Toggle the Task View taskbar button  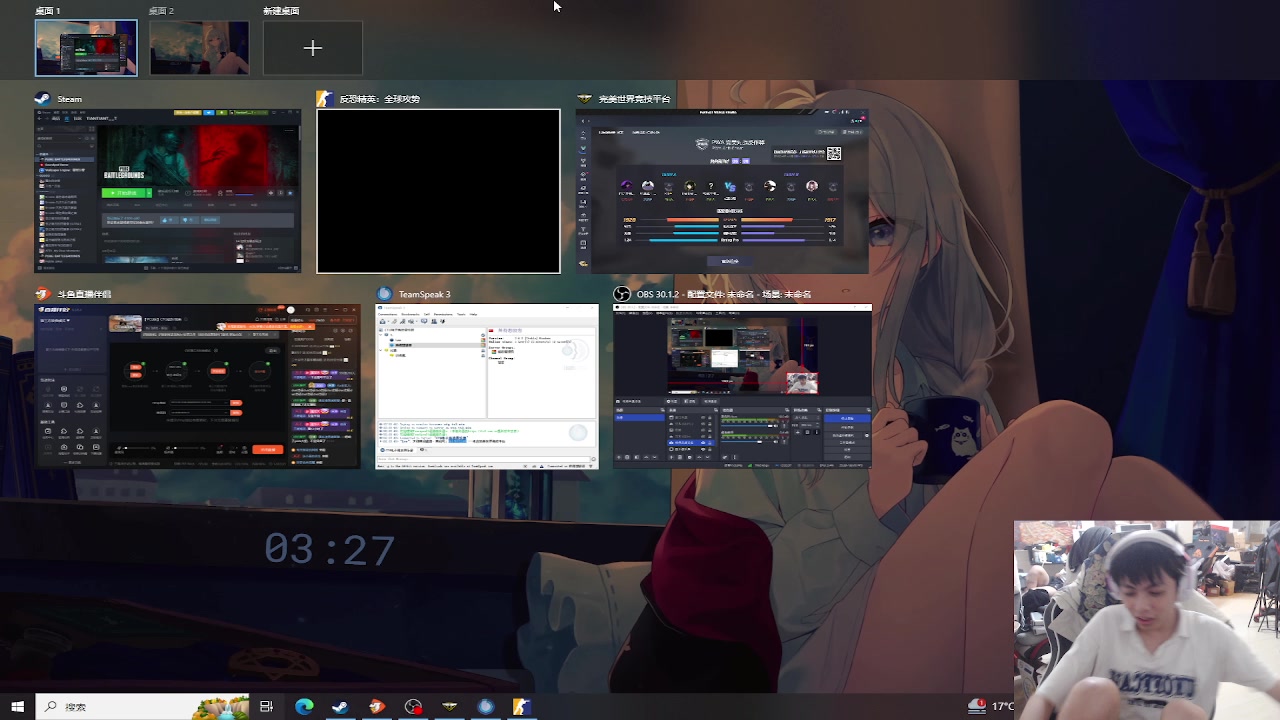pyautogui.click(x=266, y=706)
